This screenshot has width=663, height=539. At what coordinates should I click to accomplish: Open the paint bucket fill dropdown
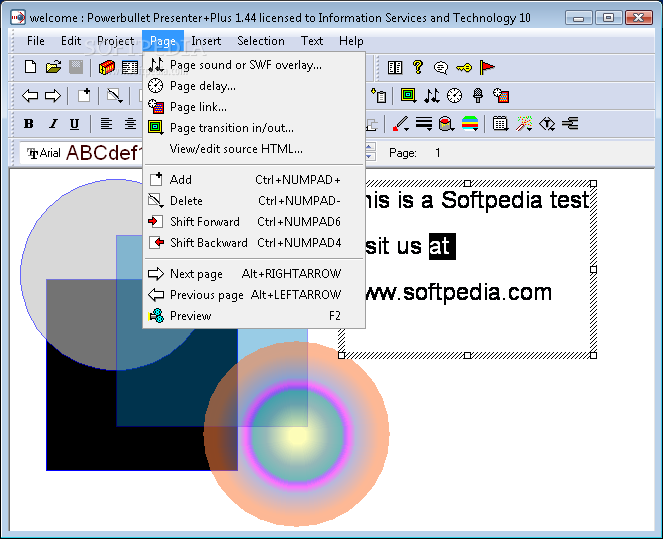(x=447, y=123)
